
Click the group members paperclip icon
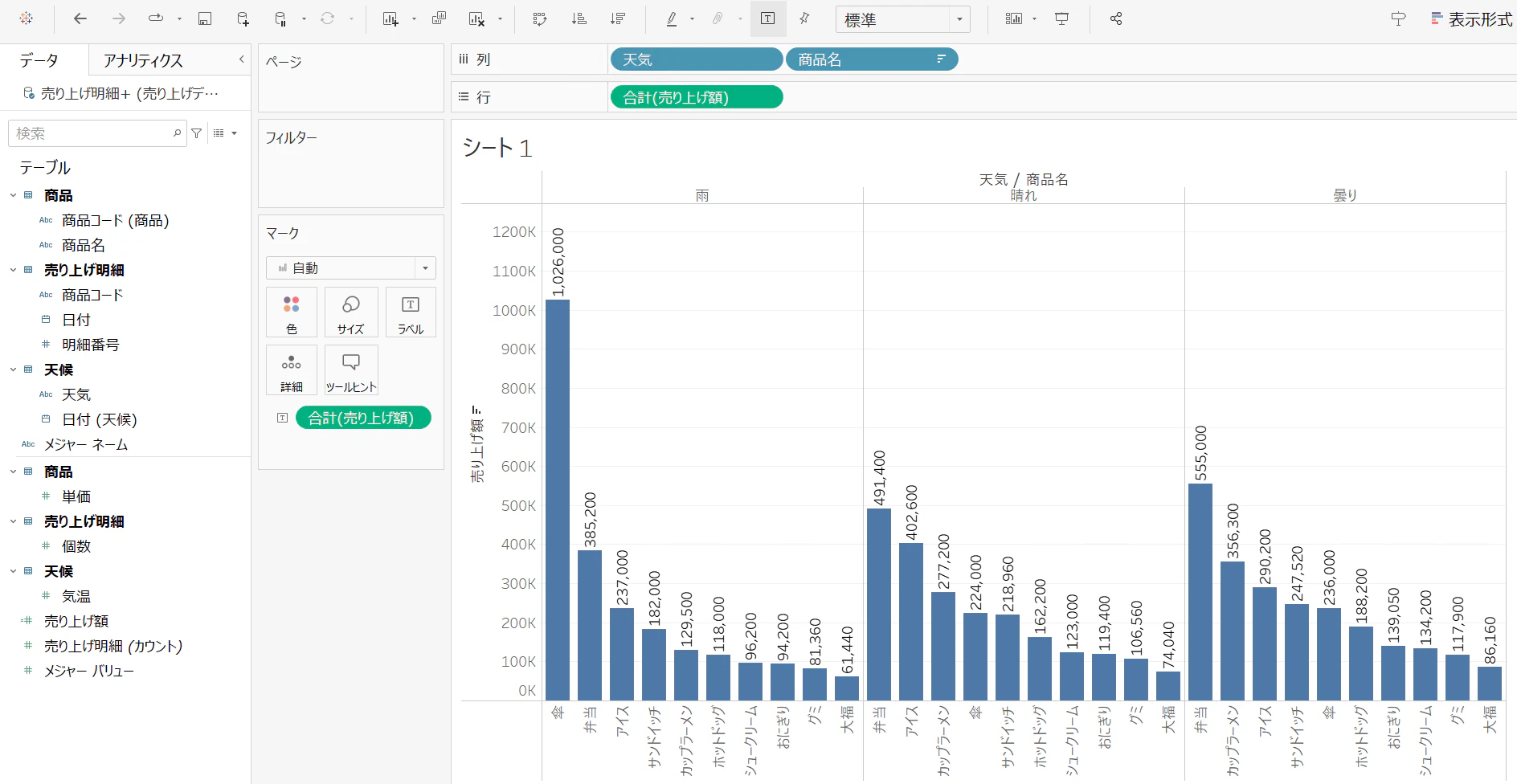(718, 18)
